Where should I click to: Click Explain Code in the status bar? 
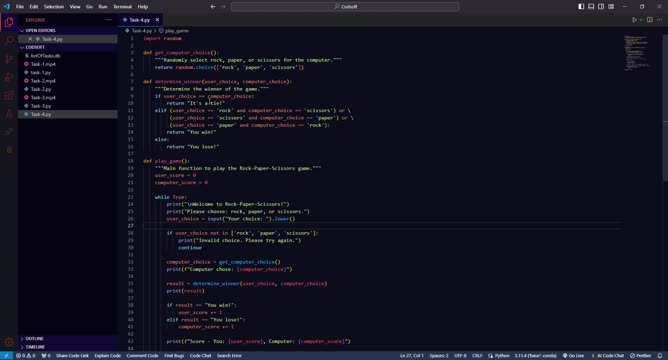click(108, 356)
